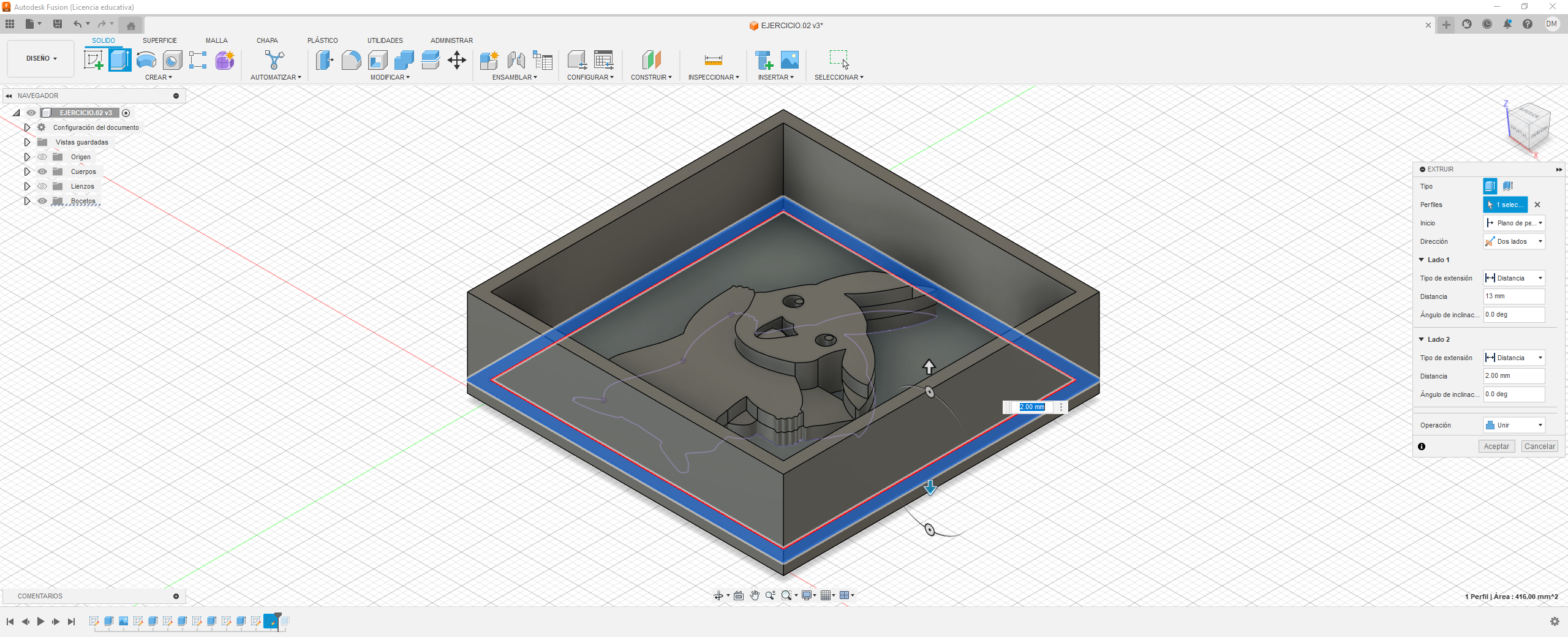Viewport: 1568px width, 637px height.
Task: Open the Operación Unir dropdown
Action: (x=1514, y=425)
